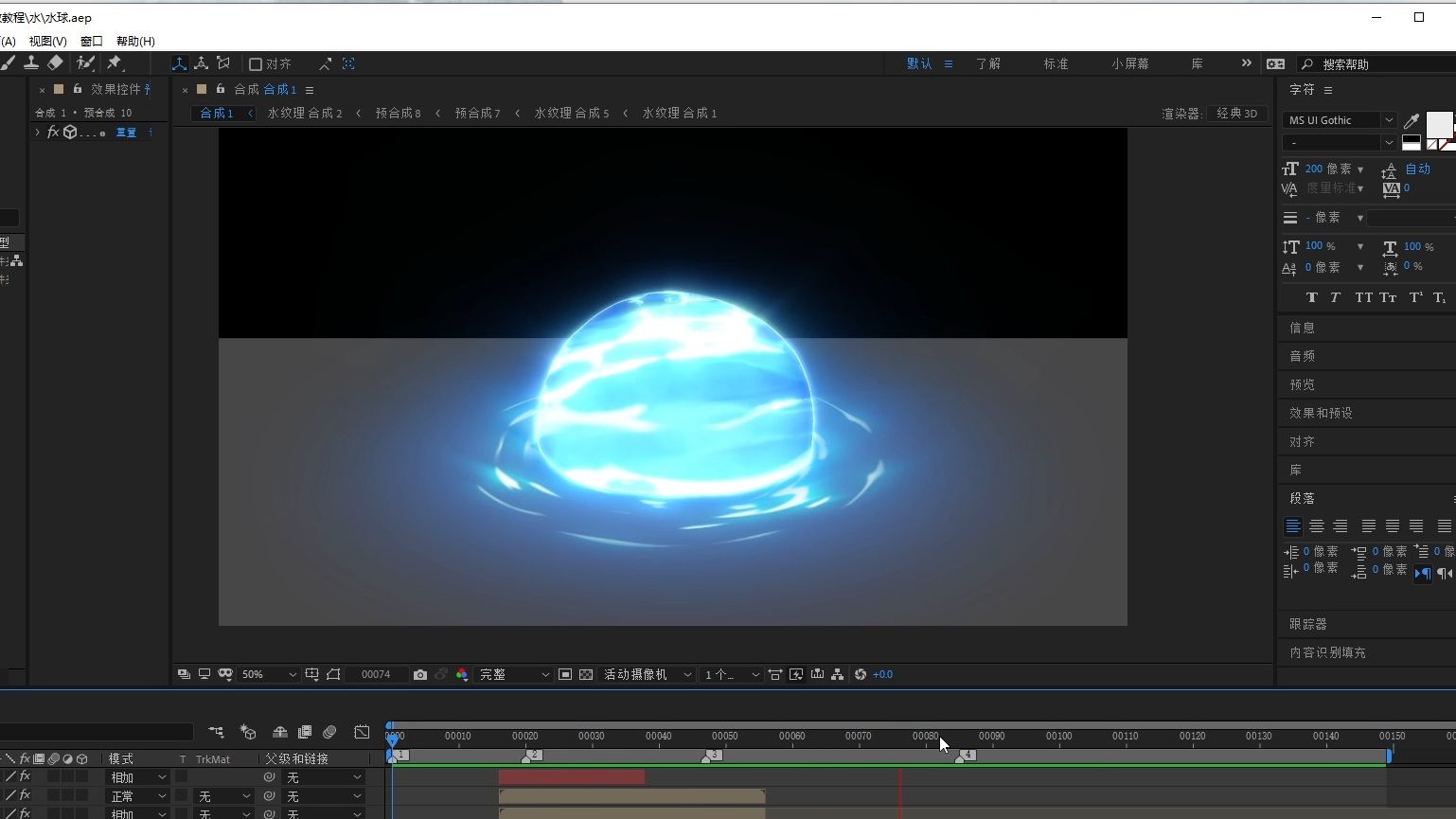Select the Roto Brush tool
The image size is (1456, 819).
click(86, 62)
